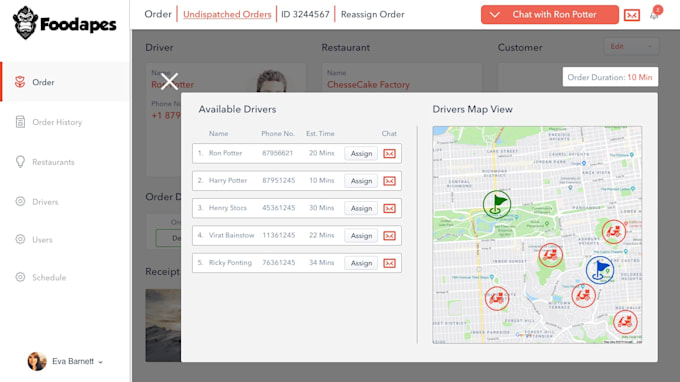
Task: Click the Harry Potter name cell
Action: 228,180
